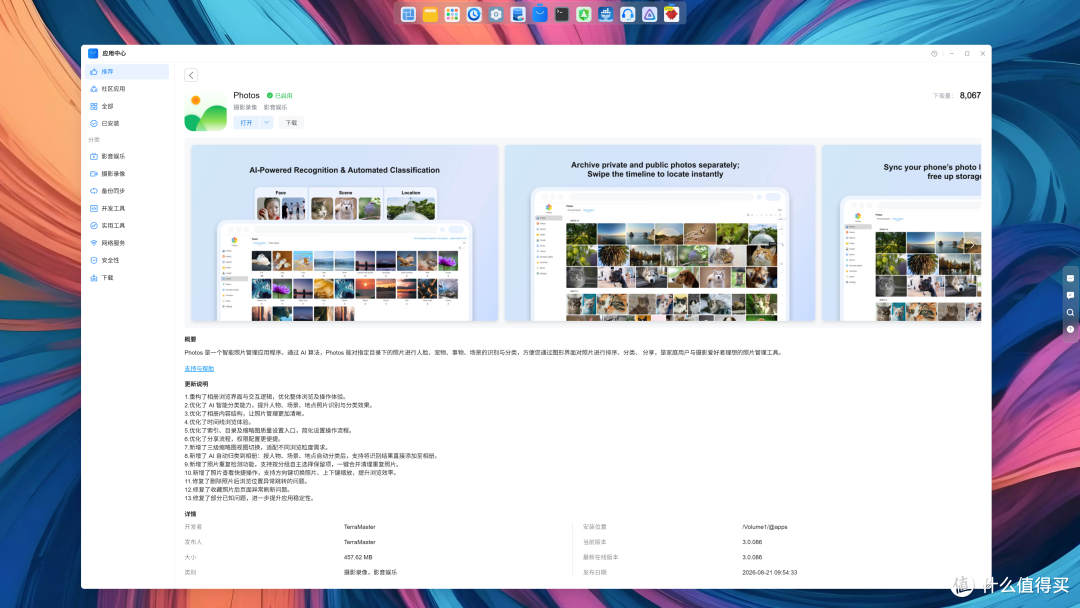Open the 已安装 sidebar item

click(127, 123)
